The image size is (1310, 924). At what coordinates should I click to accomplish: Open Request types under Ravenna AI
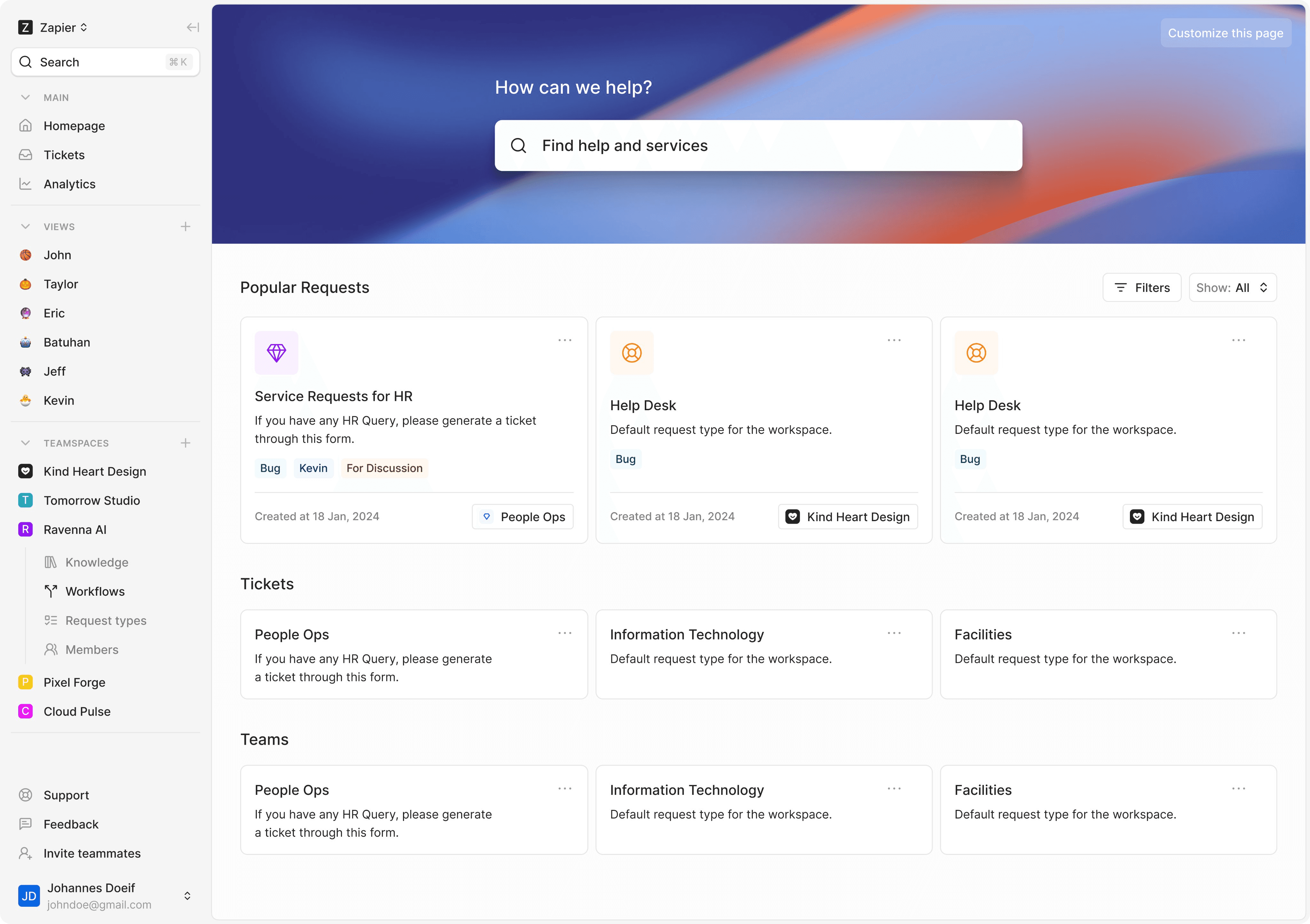106,621
